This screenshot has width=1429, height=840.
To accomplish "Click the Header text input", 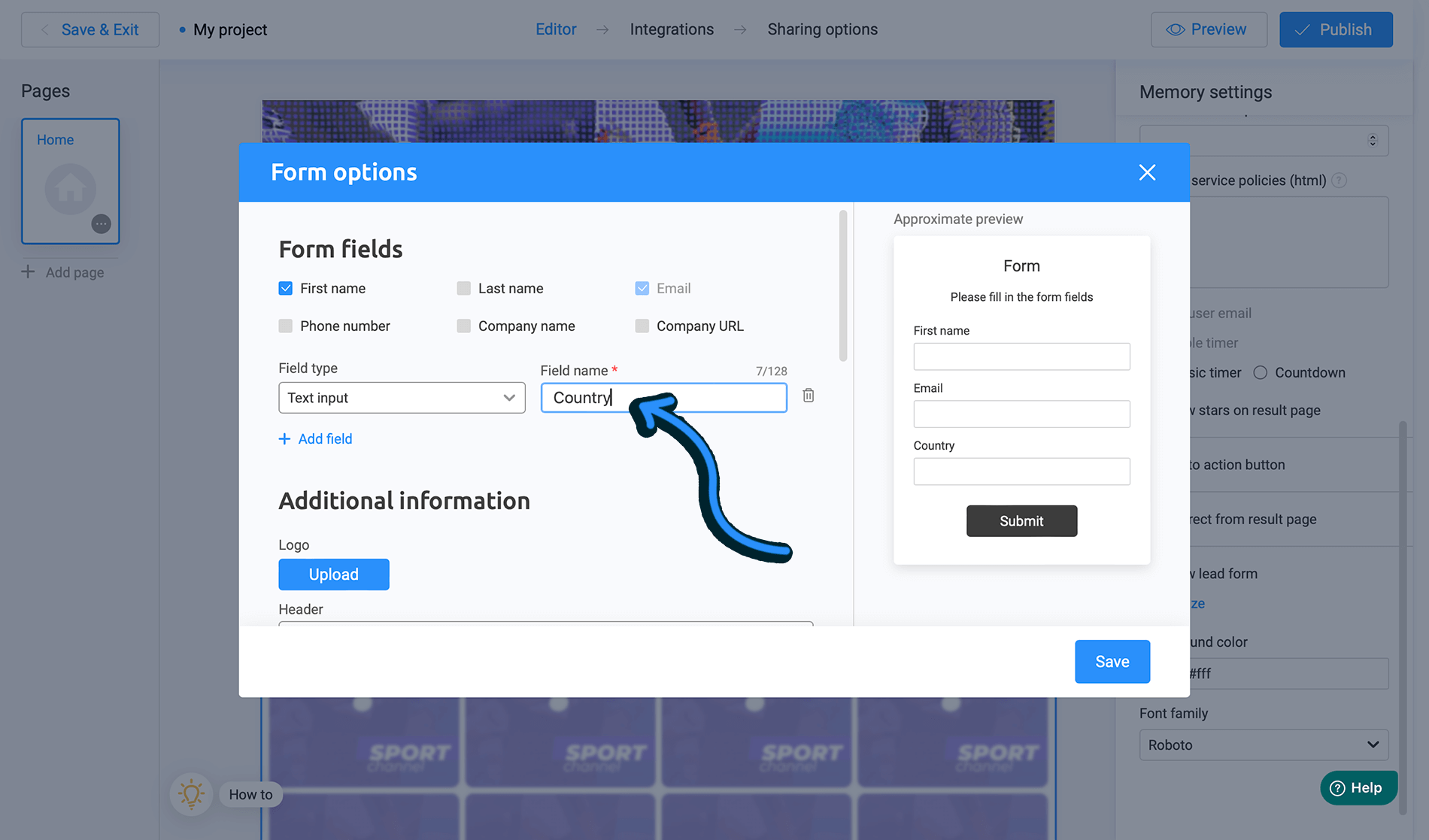I will (x=546, y=623).
